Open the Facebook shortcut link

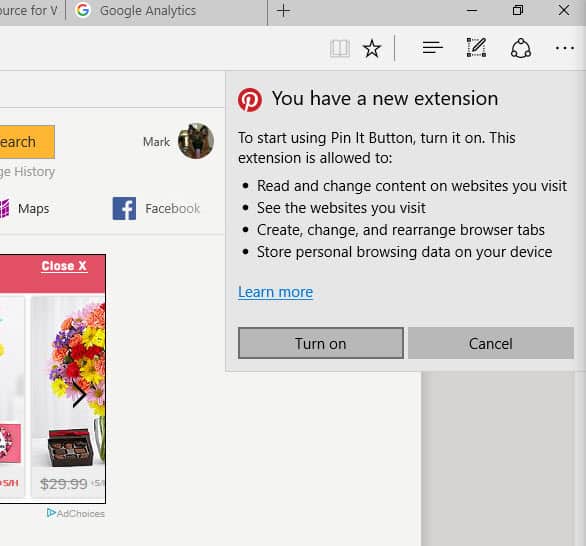pos(156,209)
